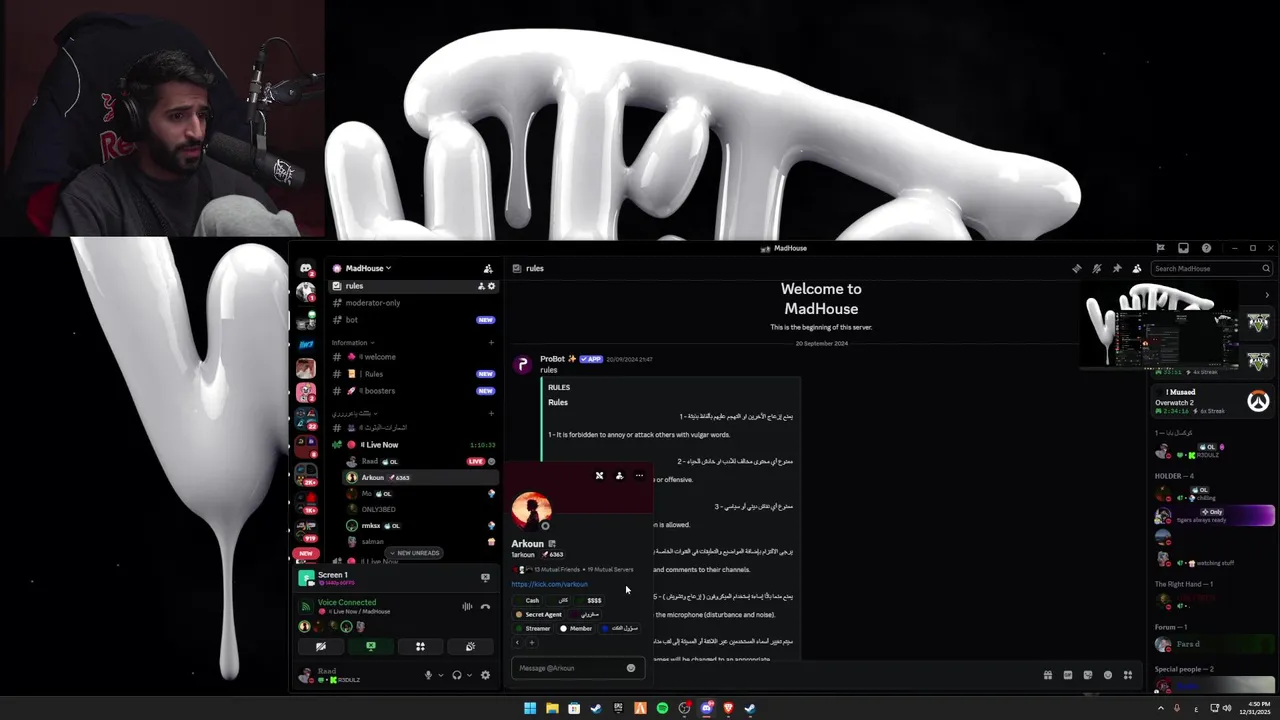Open apps icon in chat bar
1280x720 pixels.
coord(1128,675)
